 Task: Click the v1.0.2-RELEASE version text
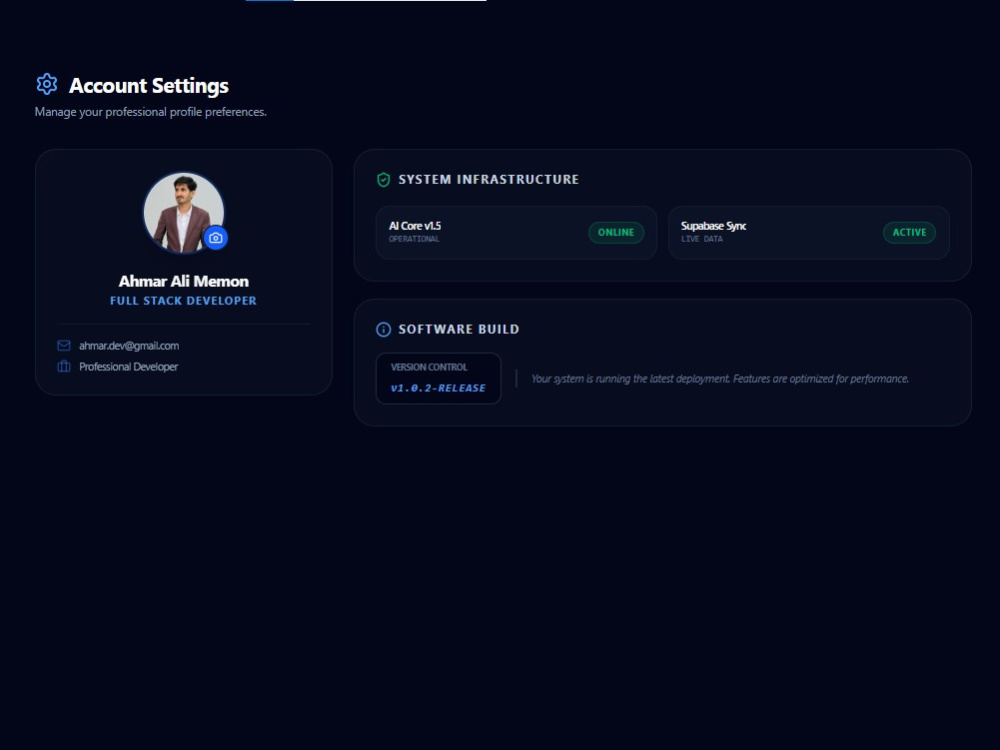pos(438,388)
